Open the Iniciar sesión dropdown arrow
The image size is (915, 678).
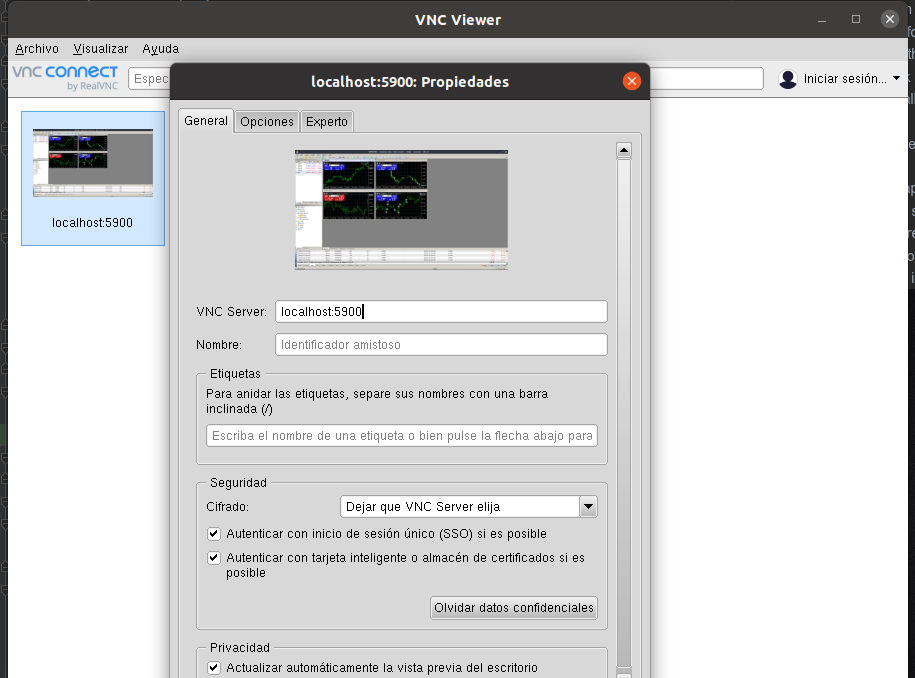pos(896,78)
